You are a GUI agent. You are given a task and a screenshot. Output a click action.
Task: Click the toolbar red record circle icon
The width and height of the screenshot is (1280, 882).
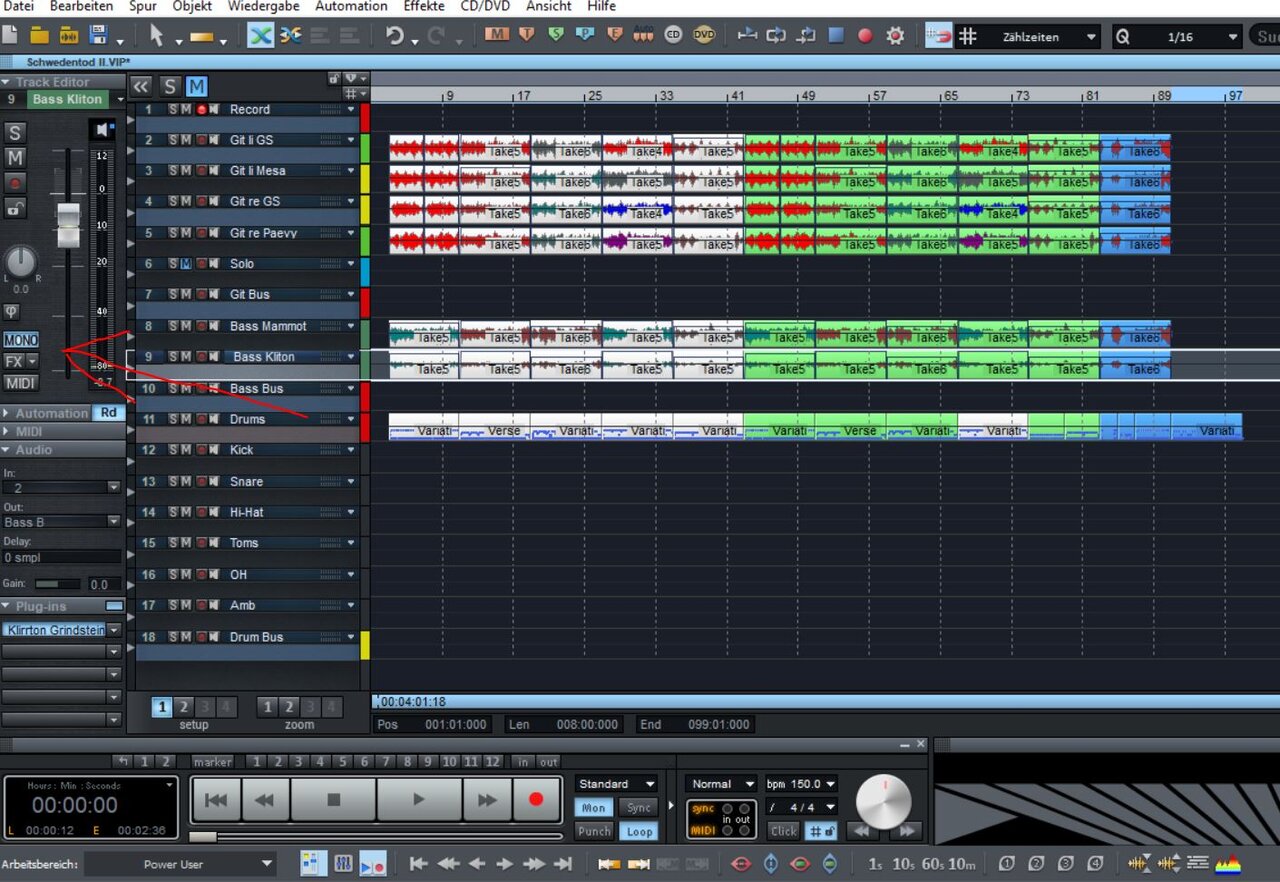865,36
